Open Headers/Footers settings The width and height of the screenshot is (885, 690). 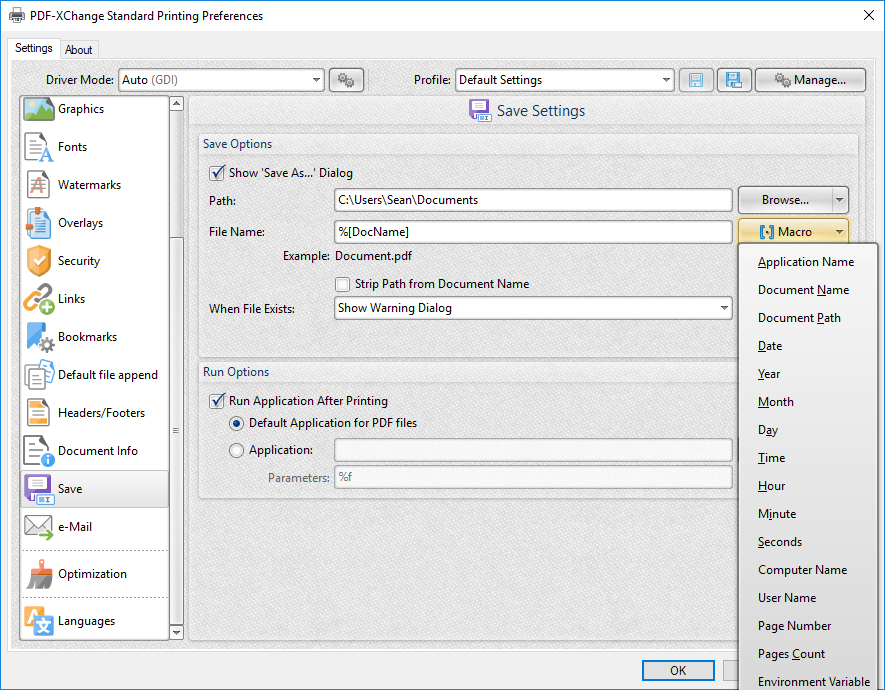point(94,413)
